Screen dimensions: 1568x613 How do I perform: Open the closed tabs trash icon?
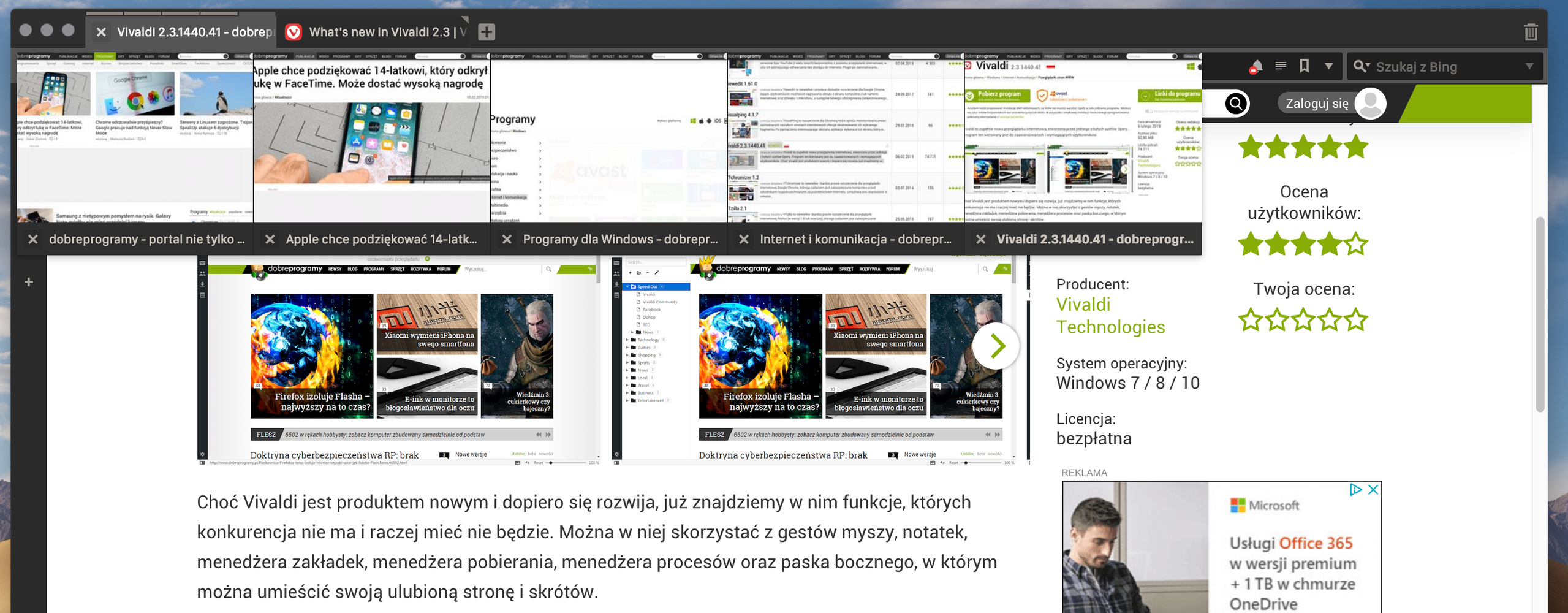point(1531,31)
